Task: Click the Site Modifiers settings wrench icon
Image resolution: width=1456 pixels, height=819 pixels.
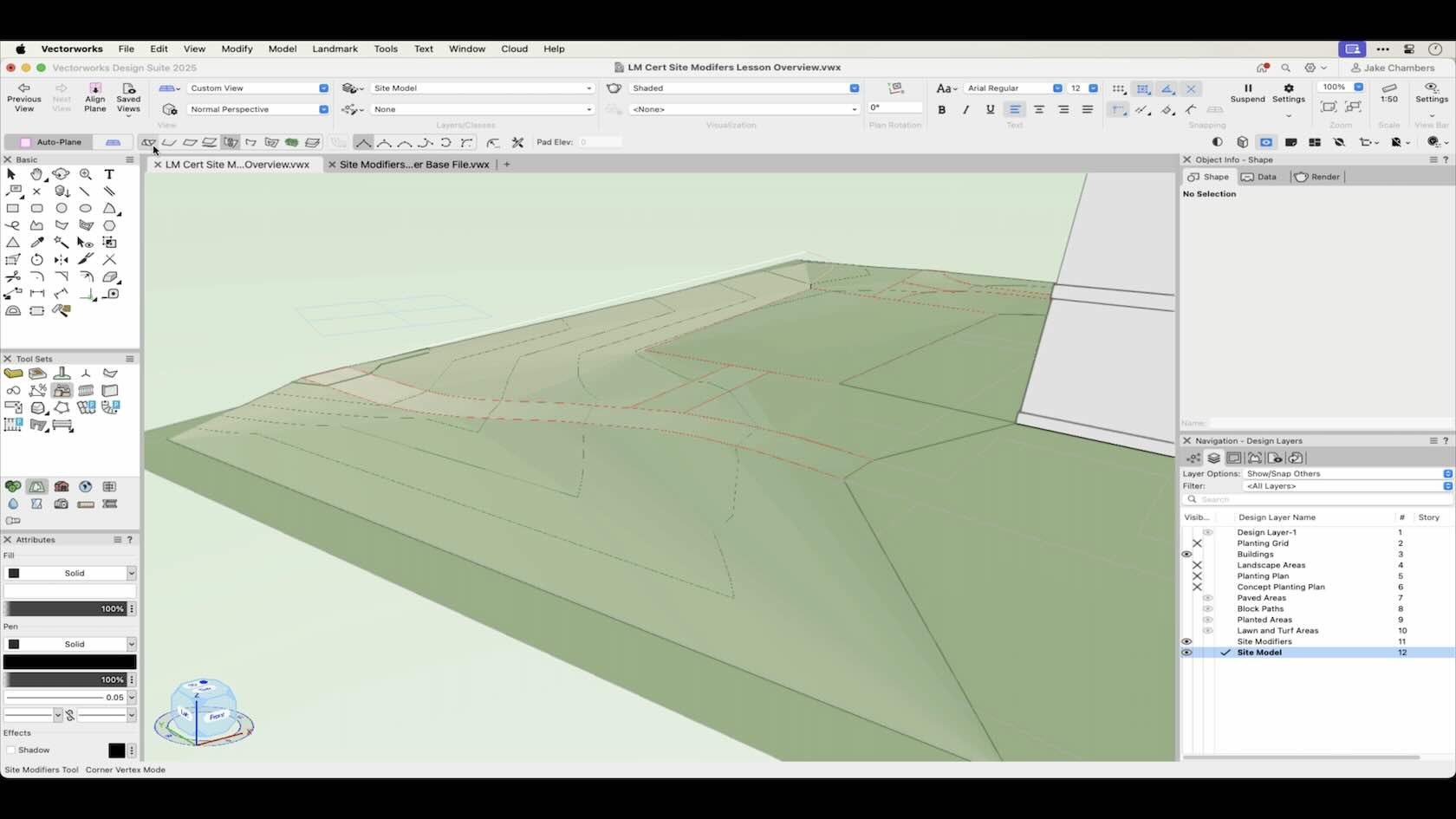Action: tap(518, 143)
